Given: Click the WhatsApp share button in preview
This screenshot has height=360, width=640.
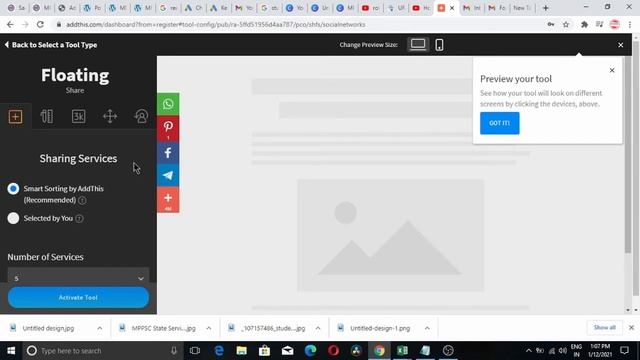Looking at the screenshot, I should [168, 104].
